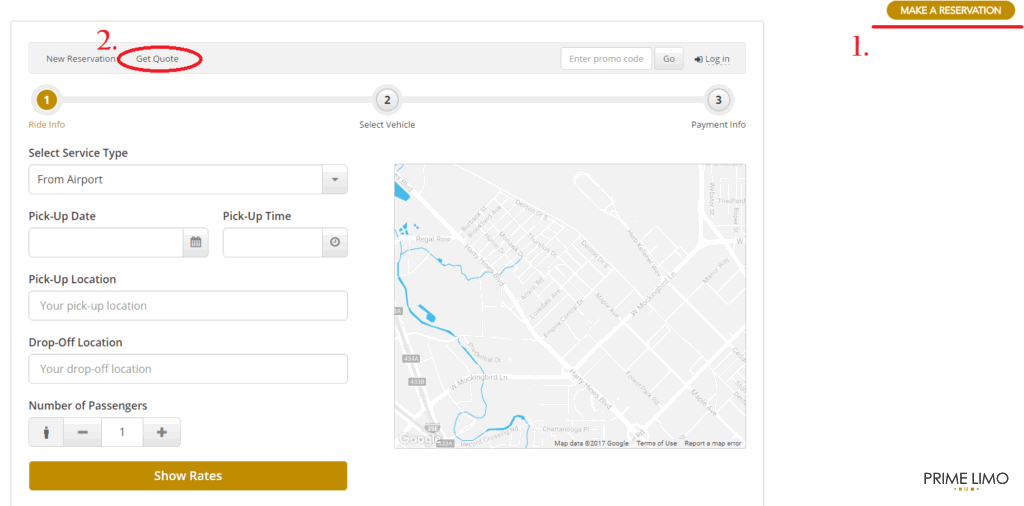
Task: Click the Log in icon link
Action: [x=712, y=59]
